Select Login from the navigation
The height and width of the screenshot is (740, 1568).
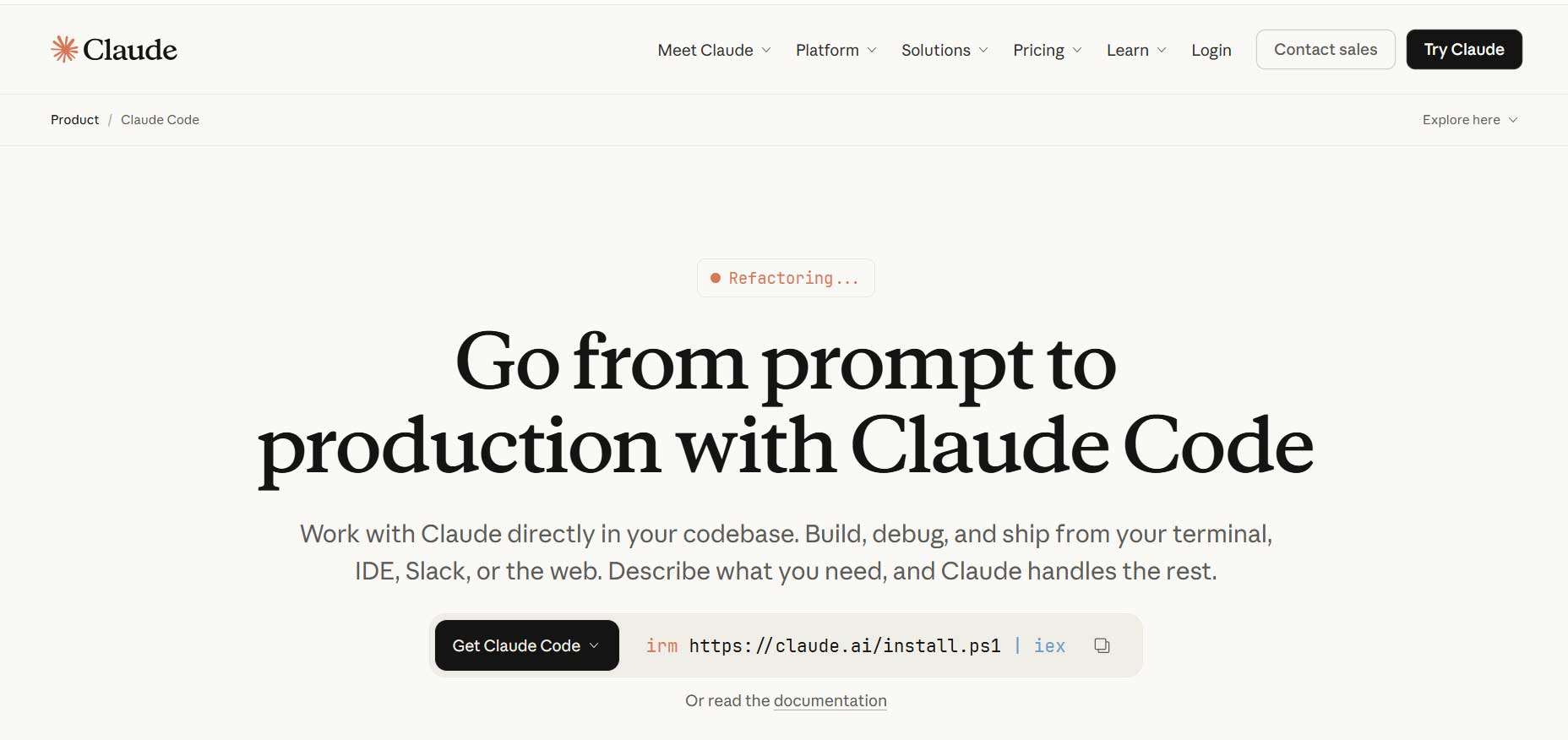1211,50
